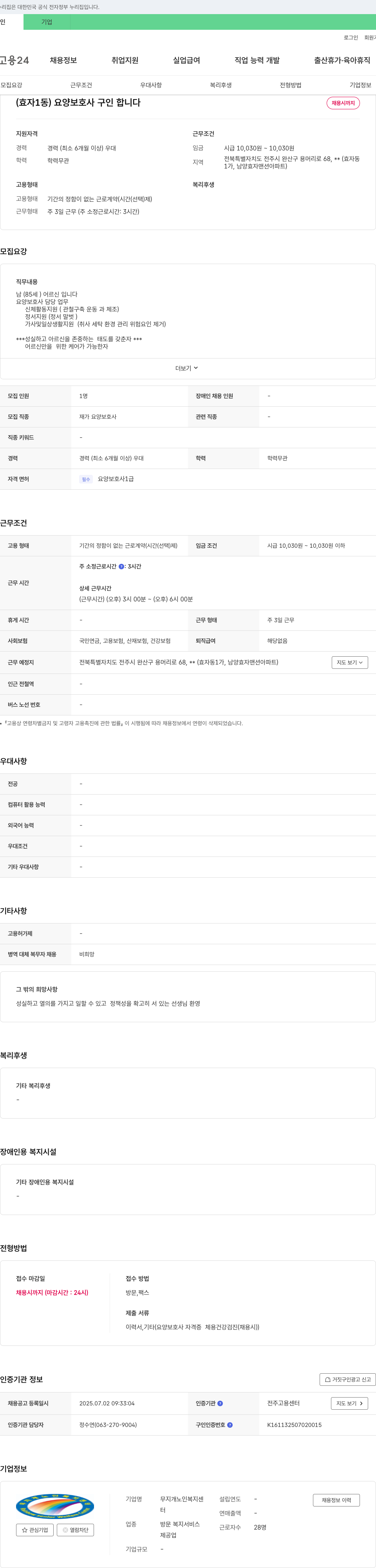Click the 주 소정근로시간 help question icon
Screen dimensions: 376x1568
[121, 567]
